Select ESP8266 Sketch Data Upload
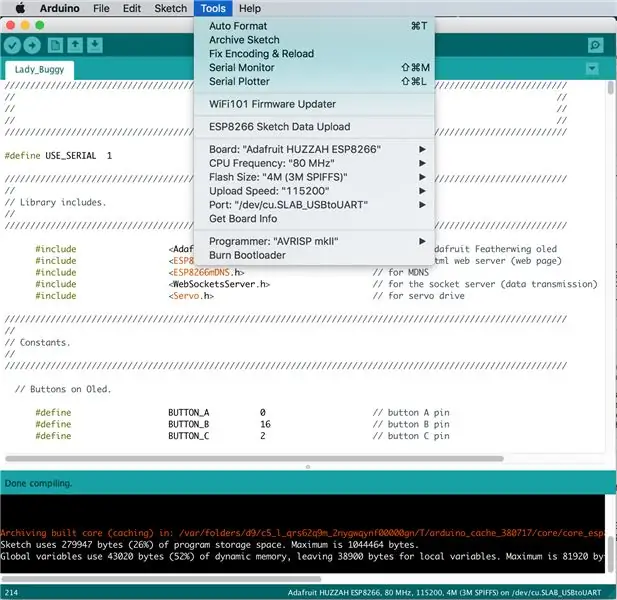Viewport: 617px width, 600px height. point(315,127)
